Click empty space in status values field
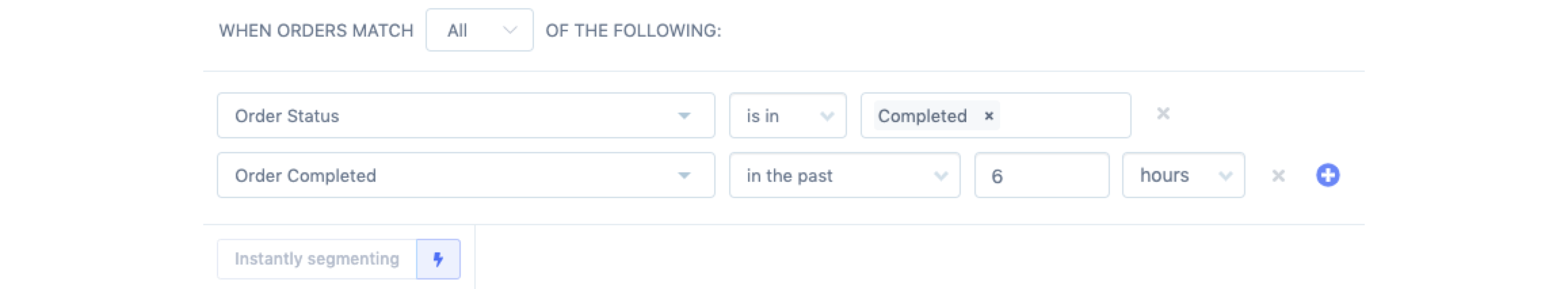 click(1064, 116)
